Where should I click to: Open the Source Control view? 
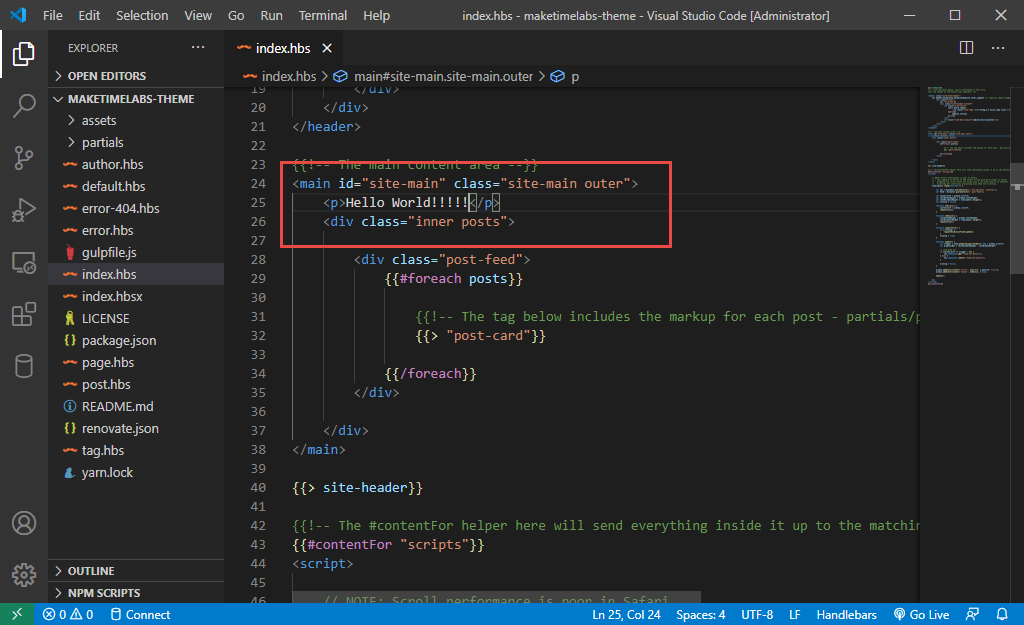click(24, 157)
